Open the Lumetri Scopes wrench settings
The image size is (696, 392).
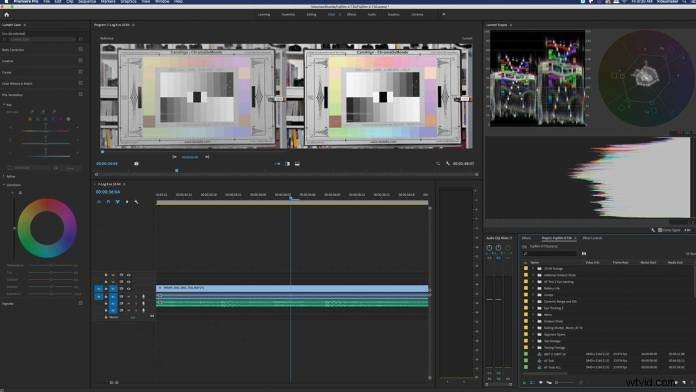click(x=653, y=230)
